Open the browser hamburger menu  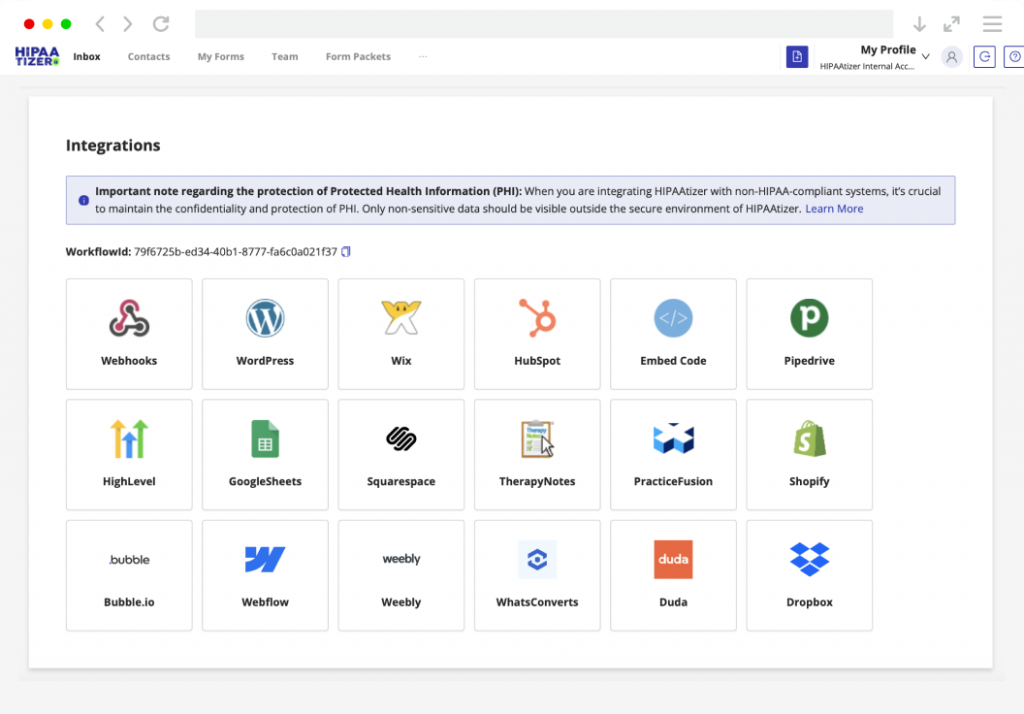pyautogui.click(x=992, y=24)
